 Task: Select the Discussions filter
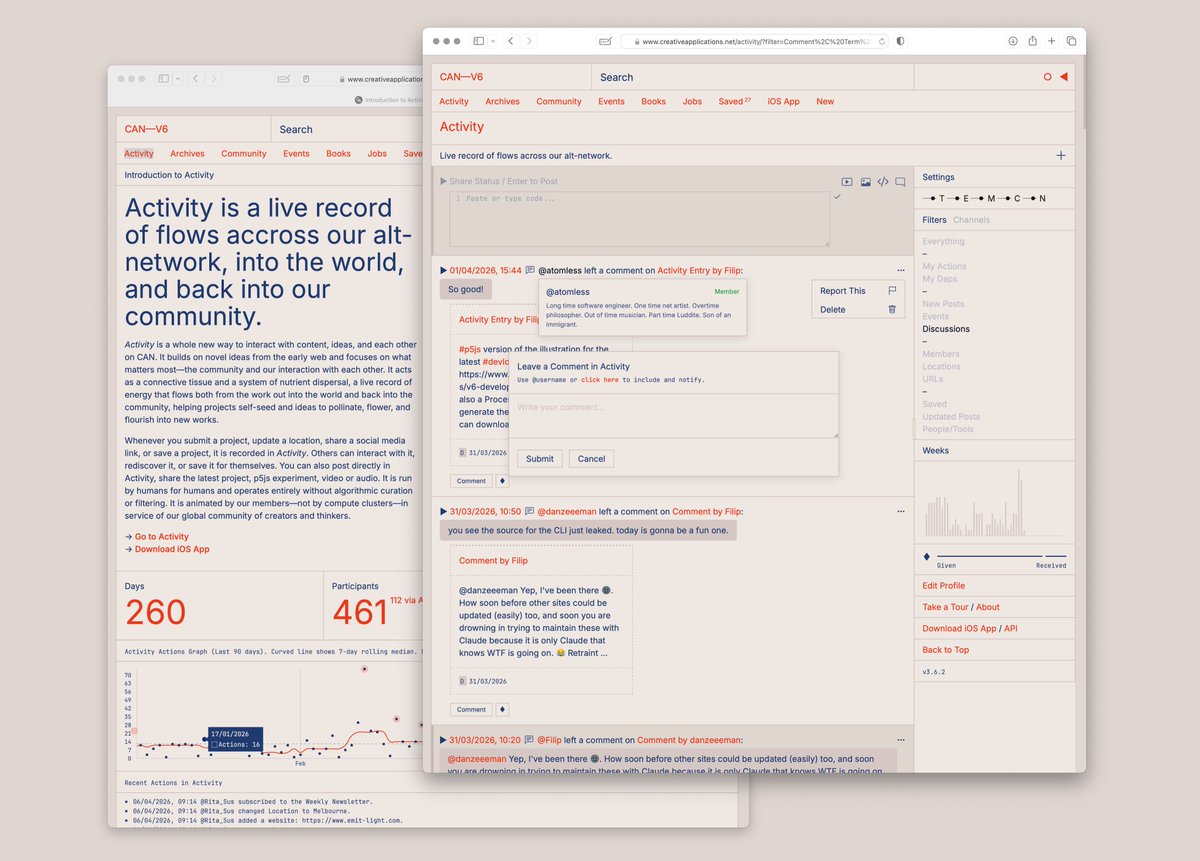tap(946, 329)
